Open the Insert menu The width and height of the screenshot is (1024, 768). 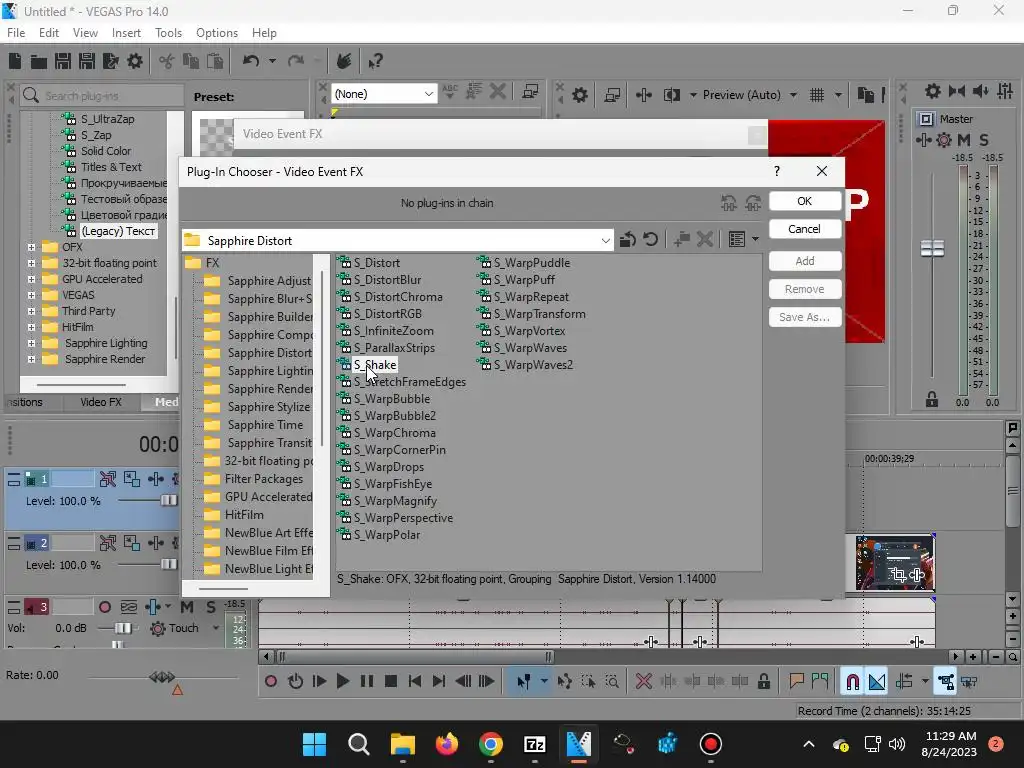(126, 33)
